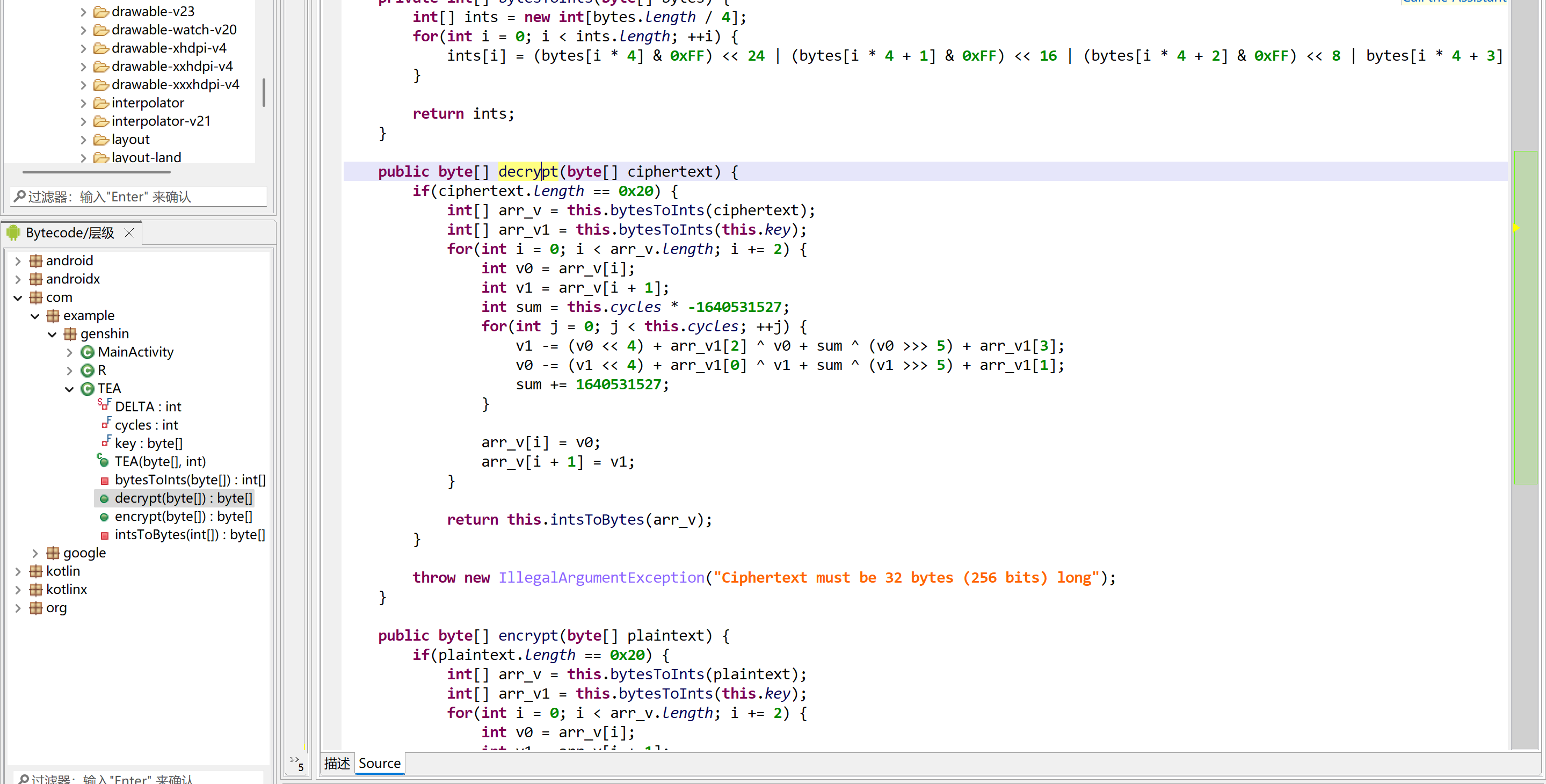Click the TEA constructor icon
Viewport: 1546px width, 784px height.
103,460
